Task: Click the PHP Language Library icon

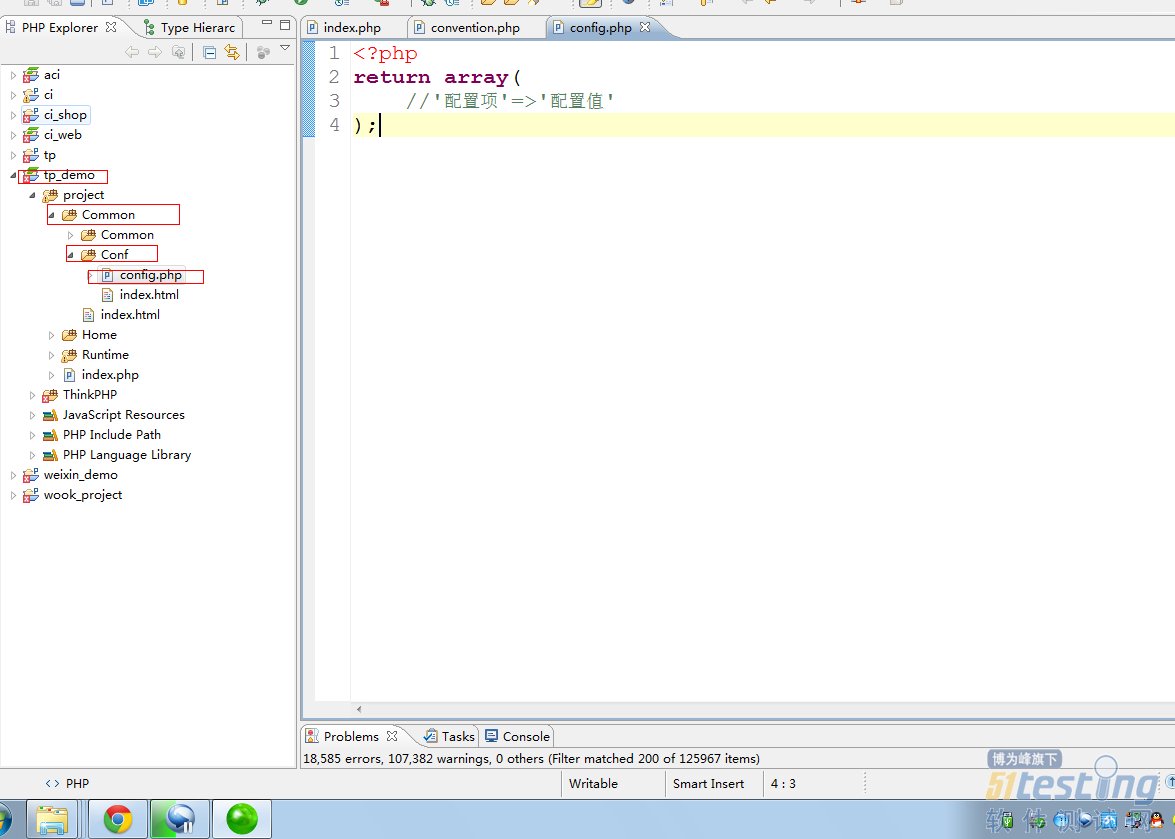Action: [x=50, y=455]
